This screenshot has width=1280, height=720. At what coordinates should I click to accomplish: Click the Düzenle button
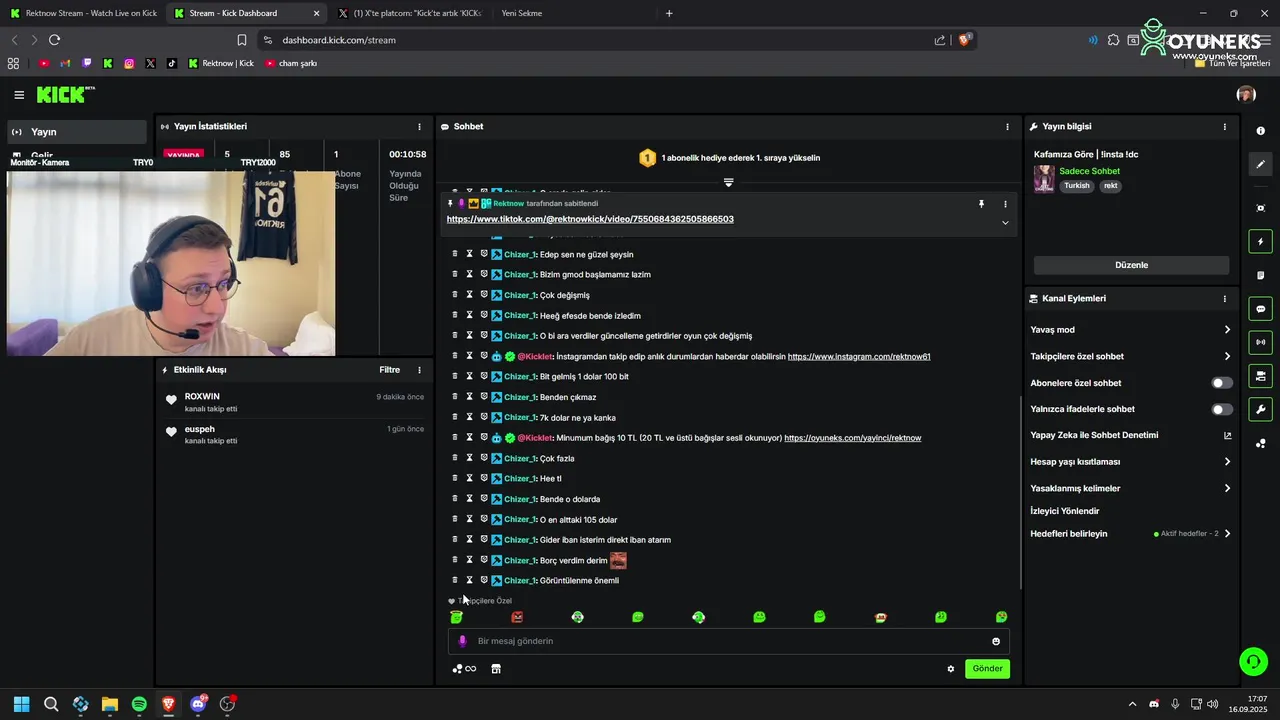click(x=1131, y=265)
